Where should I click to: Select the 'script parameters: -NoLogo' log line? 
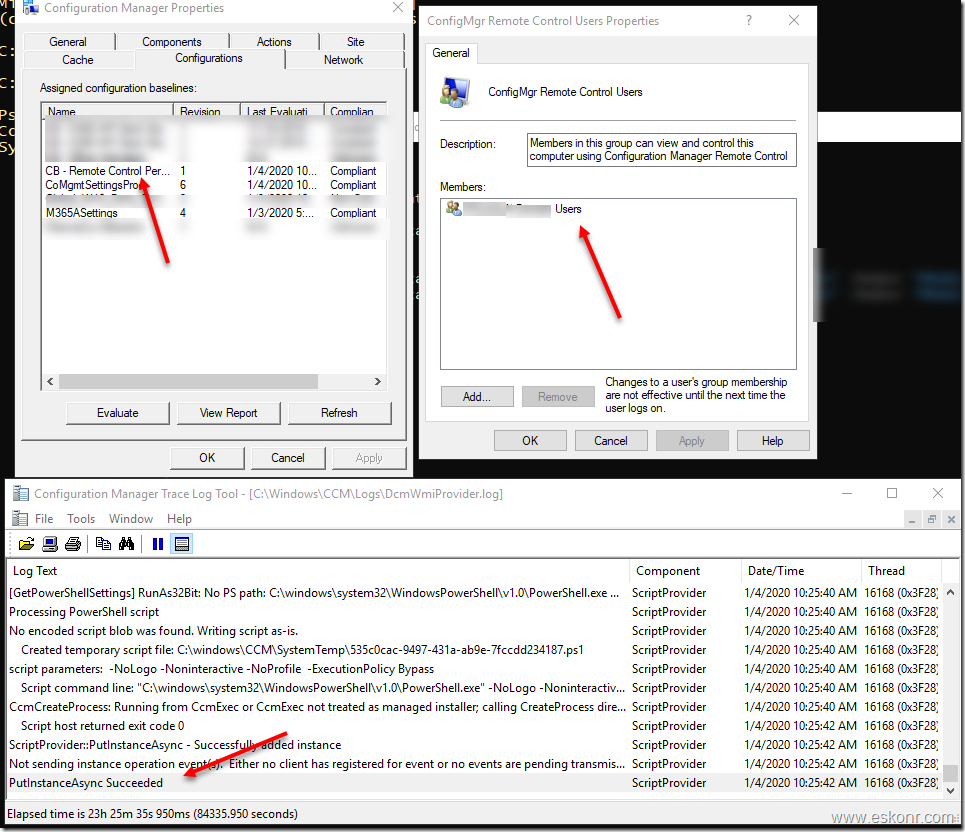474,669
